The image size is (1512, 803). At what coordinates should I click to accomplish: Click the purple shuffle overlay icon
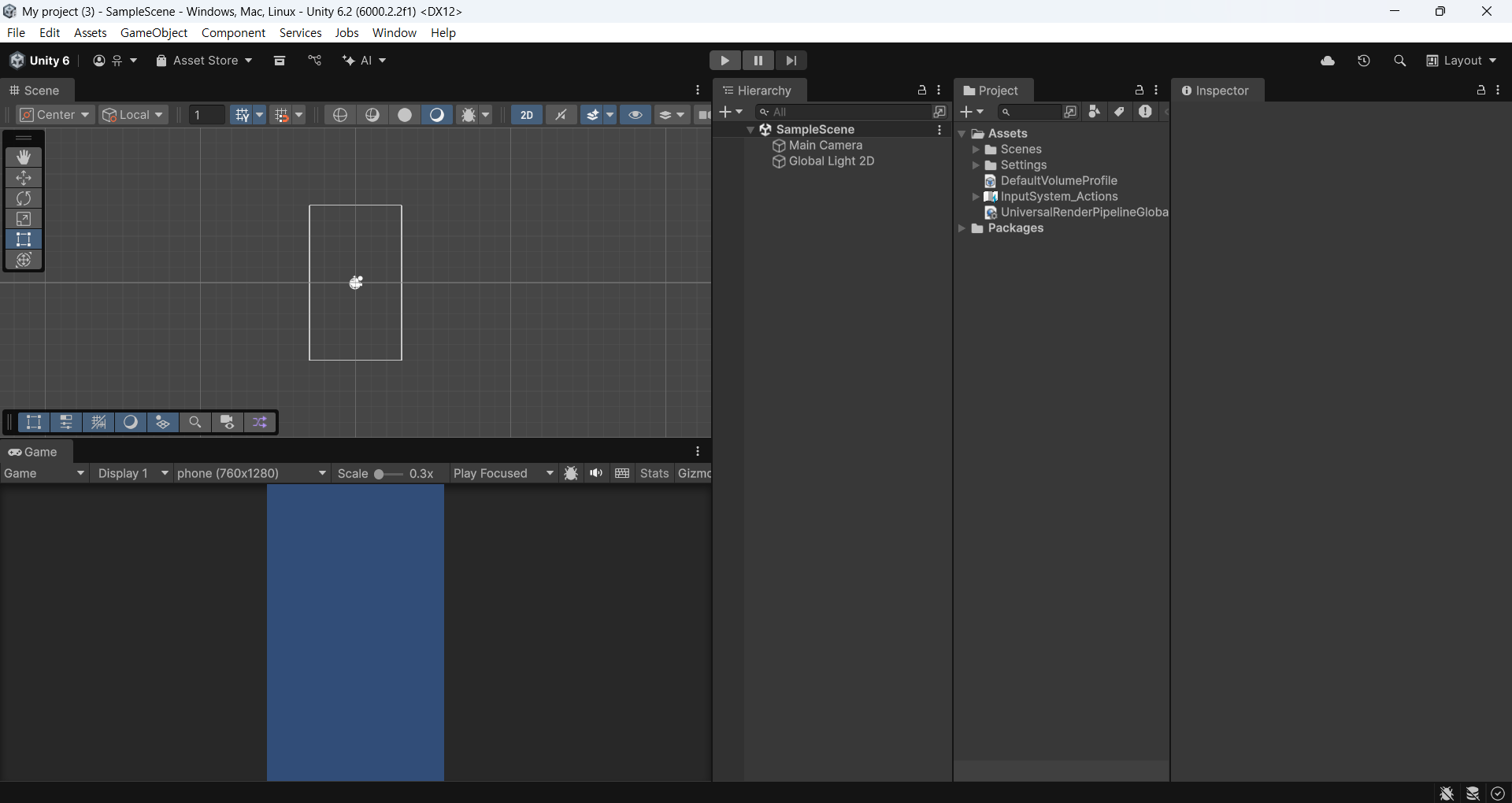click(x=260, y=422)
